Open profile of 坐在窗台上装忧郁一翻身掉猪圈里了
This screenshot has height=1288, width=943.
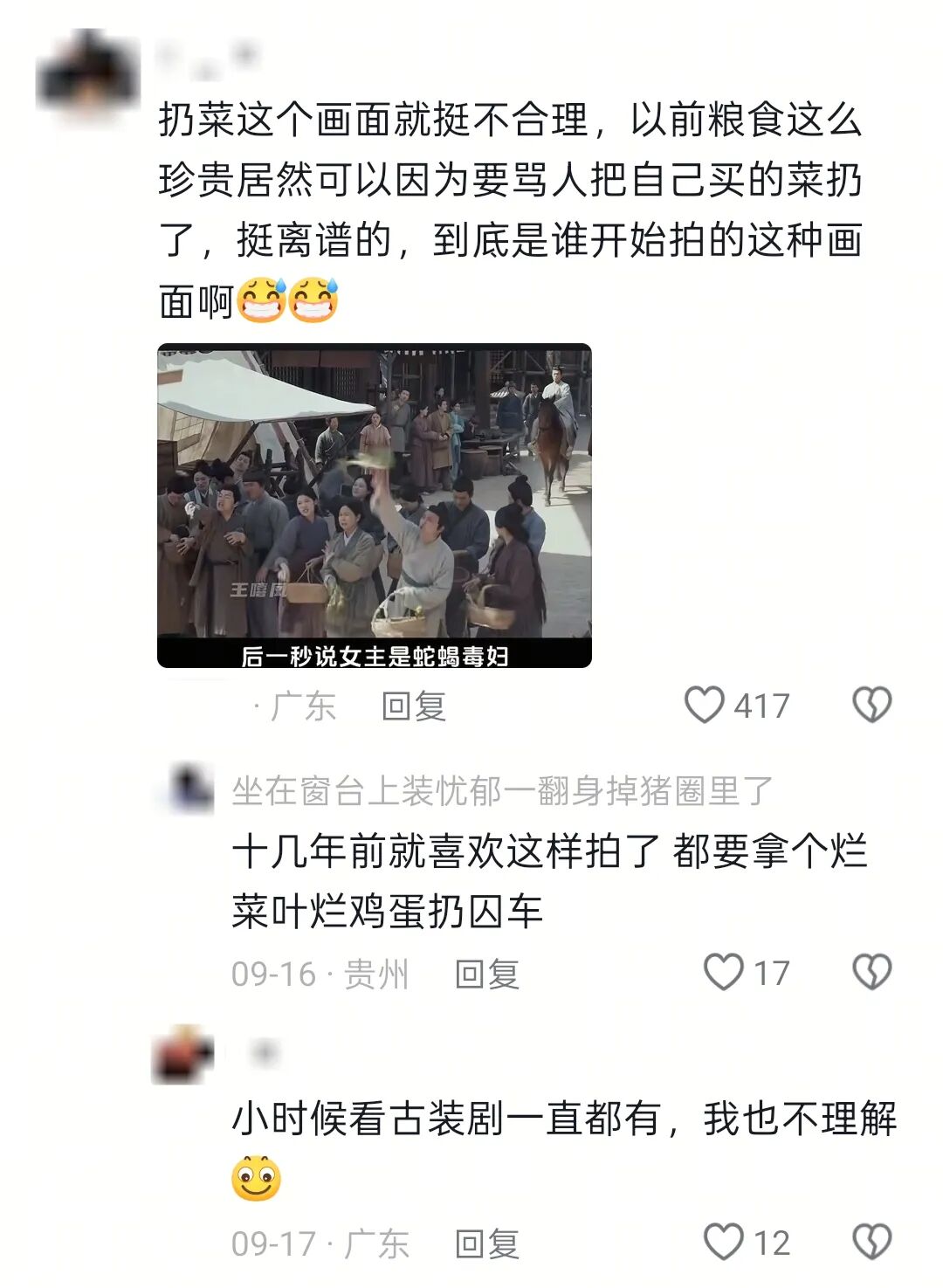(x=503, y=790)
